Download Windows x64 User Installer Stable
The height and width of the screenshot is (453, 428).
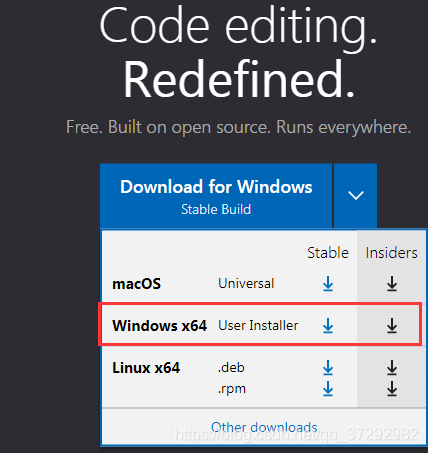pos(328,326)
